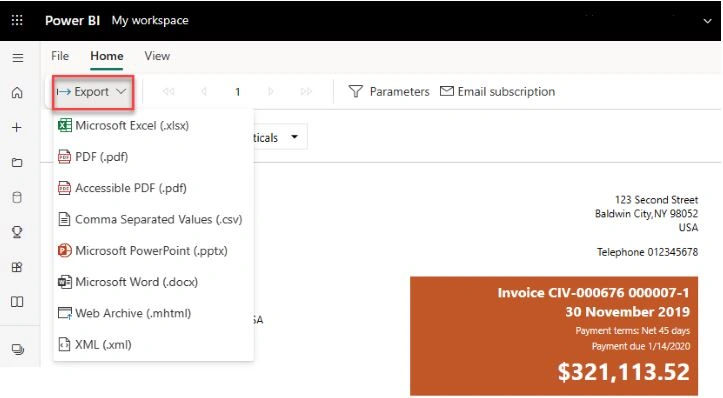Click the Create plus icon in sidebar
723x398 pixels.
coord(17,127)
